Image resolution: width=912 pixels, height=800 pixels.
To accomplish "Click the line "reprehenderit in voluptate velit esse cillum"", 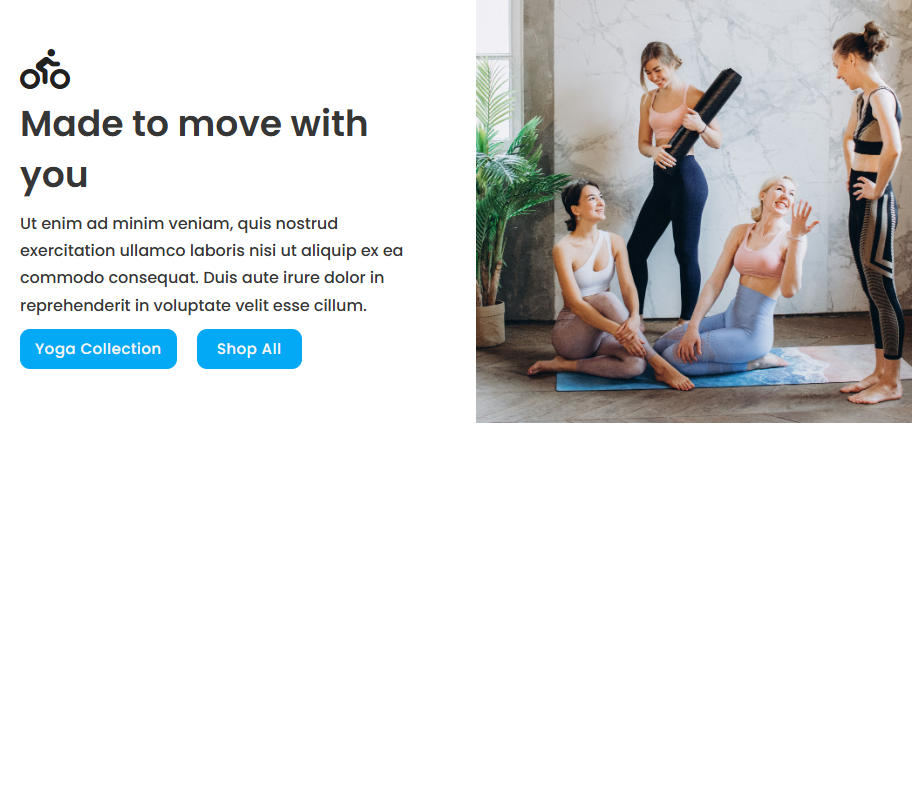I will (193, 305).
